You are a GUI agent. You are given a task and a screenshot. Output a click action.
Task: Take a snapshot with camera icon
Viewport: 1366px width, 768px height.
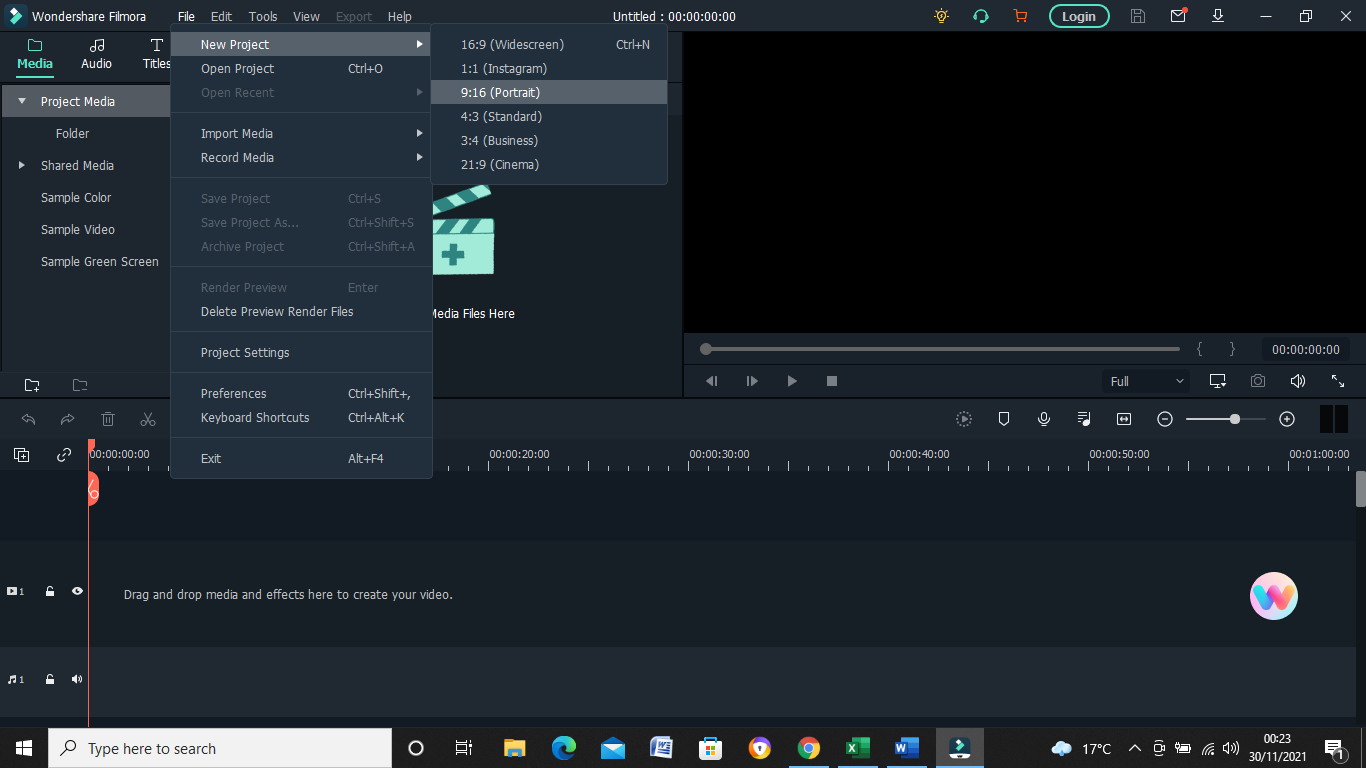pos(1258,381)
